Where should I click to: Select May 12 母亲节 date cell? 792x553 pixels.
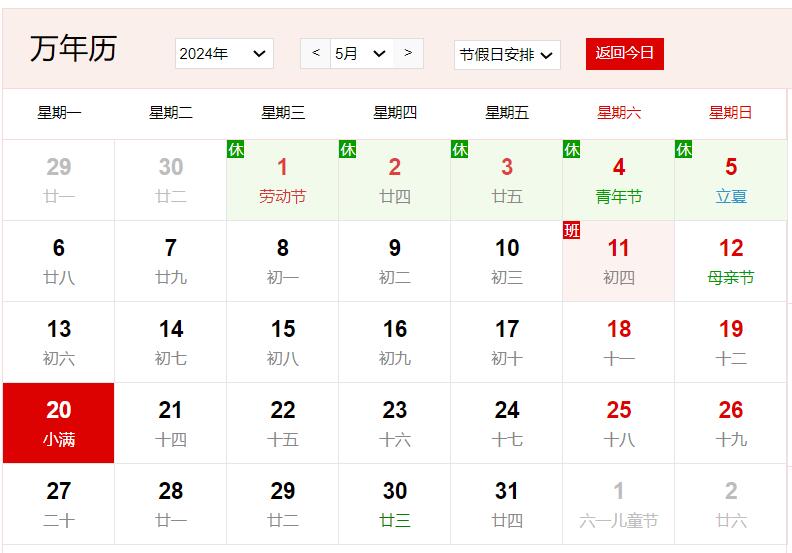point(731,261)
